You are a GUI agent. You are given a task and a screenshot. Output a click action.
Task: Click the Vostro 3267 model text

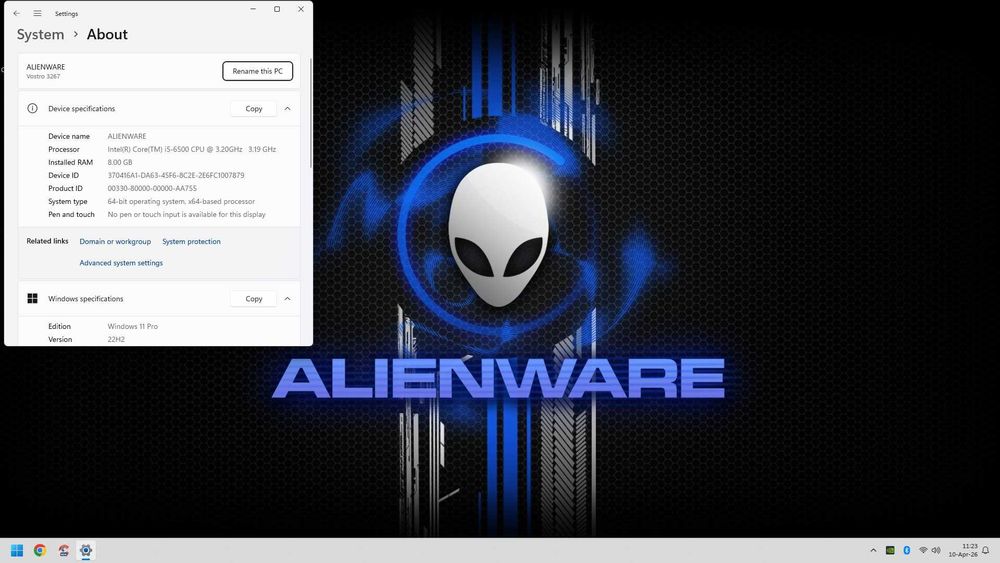pyautogui.click(x=43, y=77)
